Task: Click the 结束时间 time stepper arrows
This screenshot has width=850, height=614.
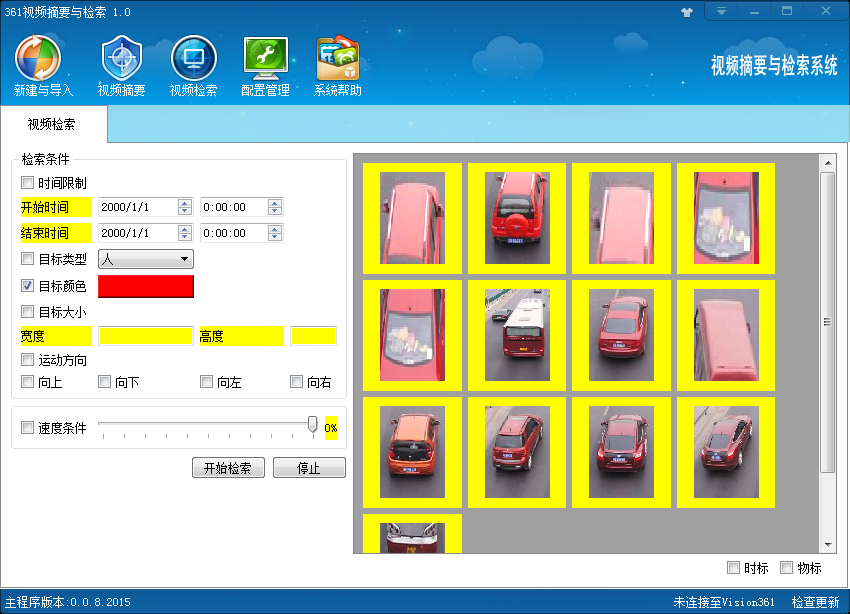Action: (275, 233)
